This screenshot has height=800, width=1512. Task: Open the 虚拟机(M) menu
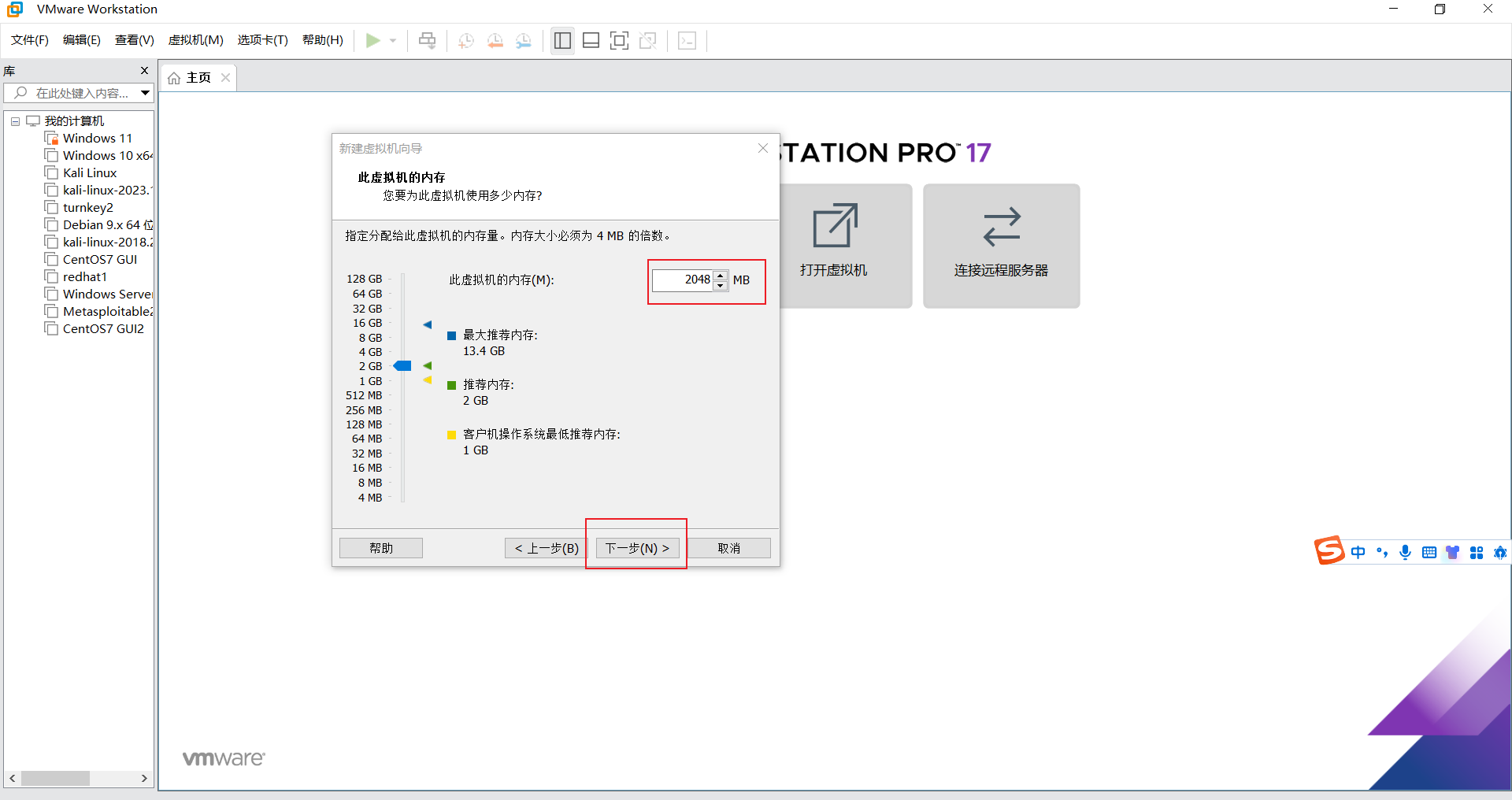[x=196, y=40]
